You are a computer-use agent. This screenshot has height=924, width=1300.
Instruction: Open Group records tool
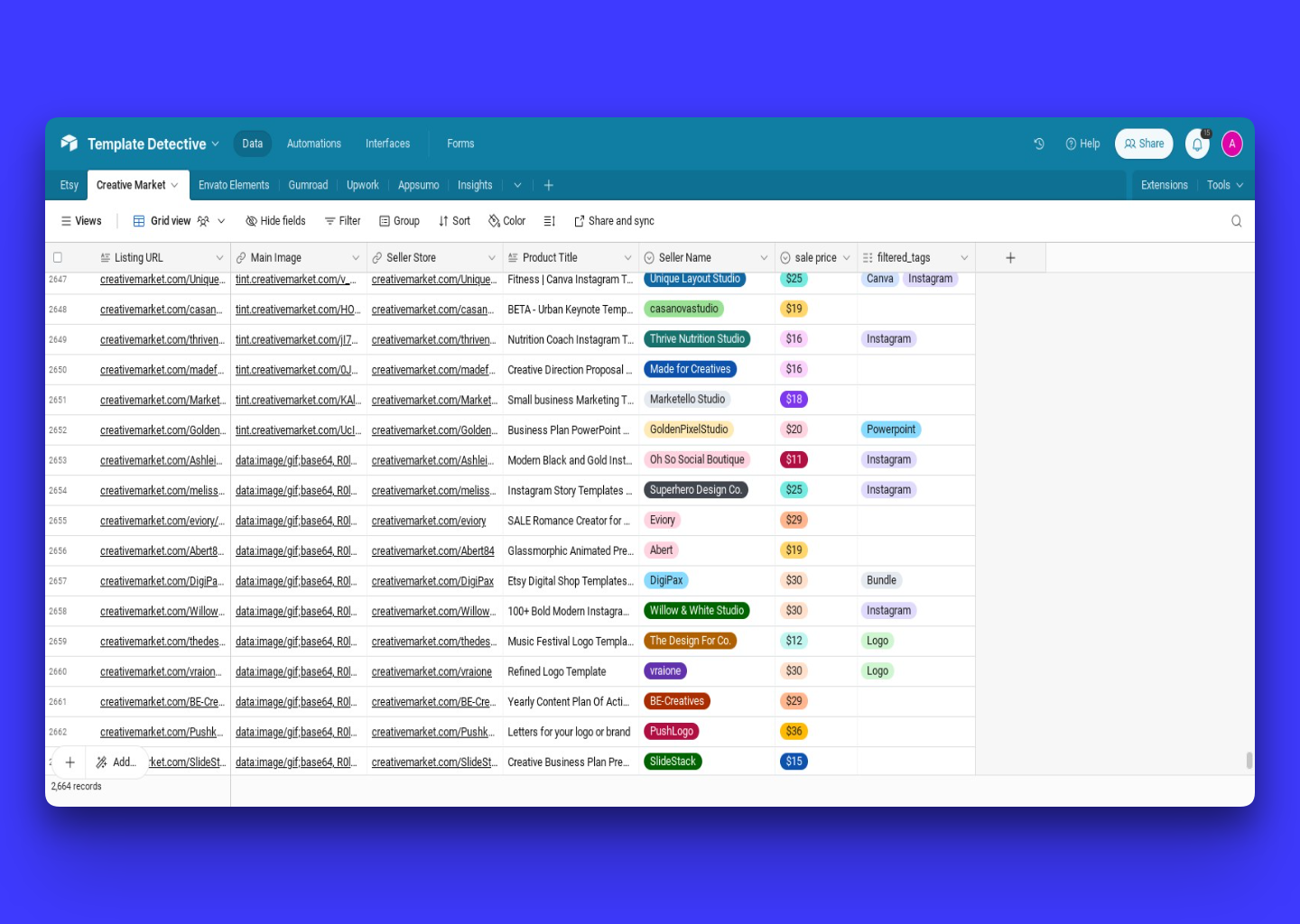[399, 221]
